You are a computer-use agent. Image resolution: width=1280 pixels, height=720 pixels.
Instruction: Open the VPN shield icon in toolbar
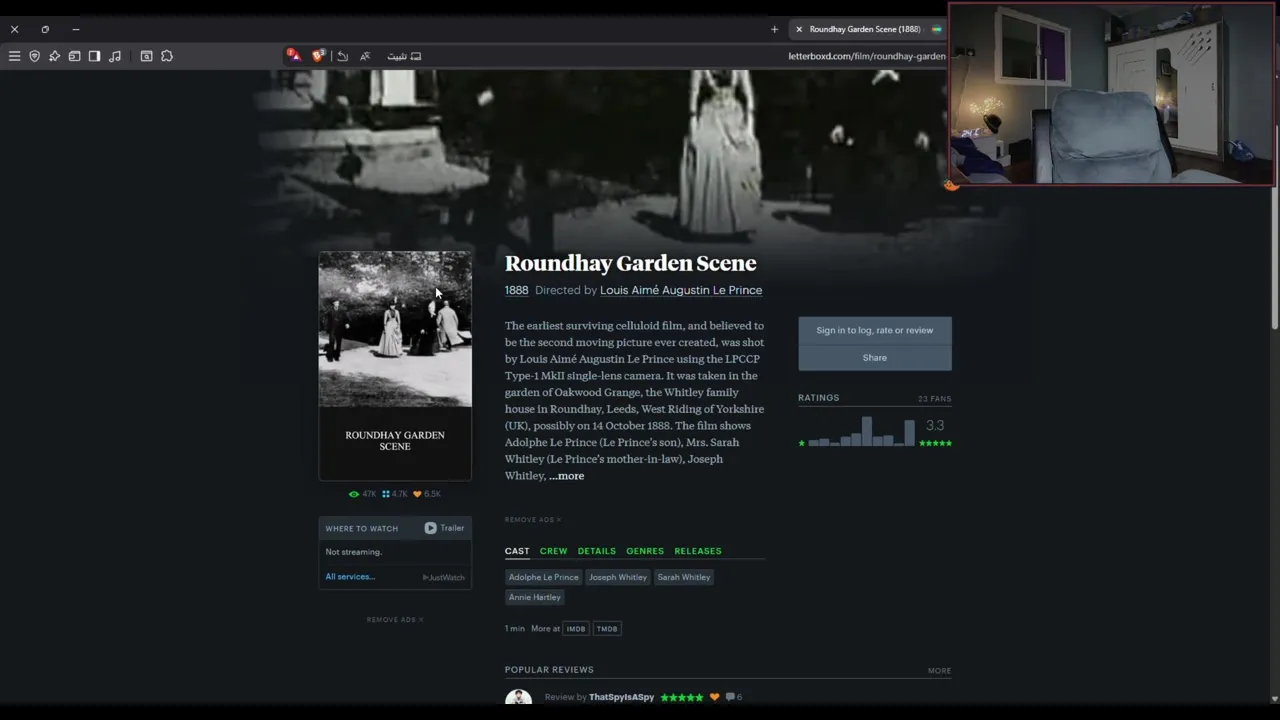[34, 56]
